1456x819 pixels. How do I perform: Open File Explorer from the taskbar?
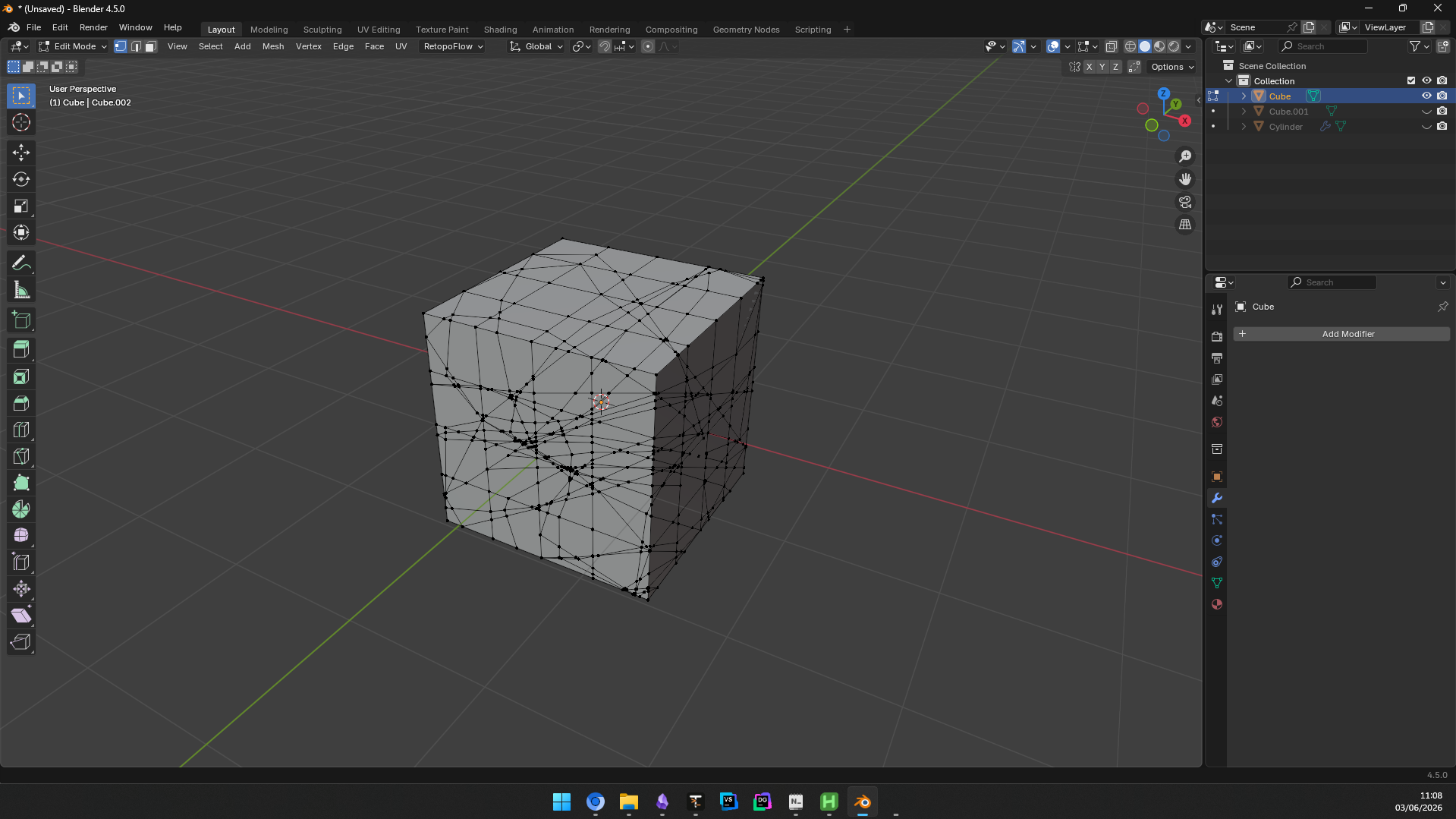click(628, 802)
